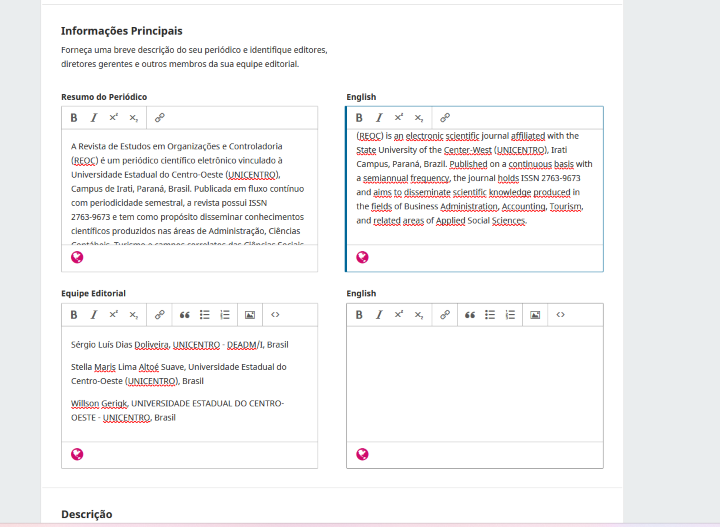This screenshot has width=720, height=527.
Task: Apply subscript in English editorial team editor
Action: pyautogui.click(x=419, y=315)
